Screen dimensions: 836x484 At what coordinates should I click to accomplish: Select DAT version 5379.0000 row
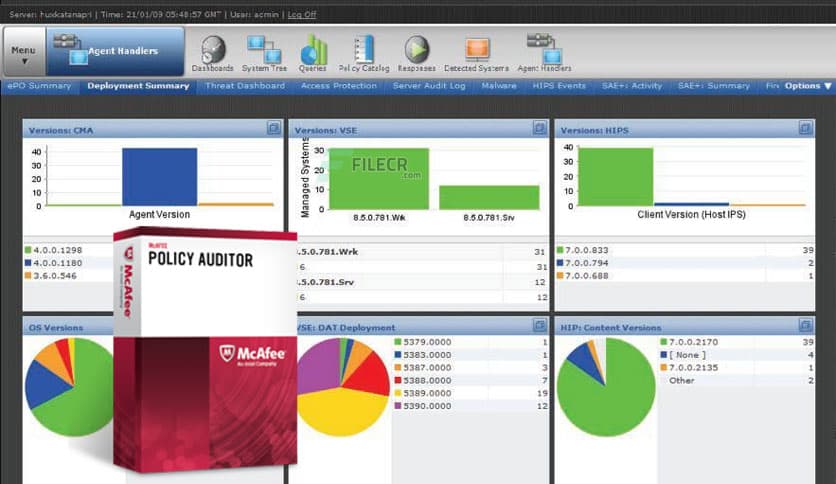click(471, 342)
